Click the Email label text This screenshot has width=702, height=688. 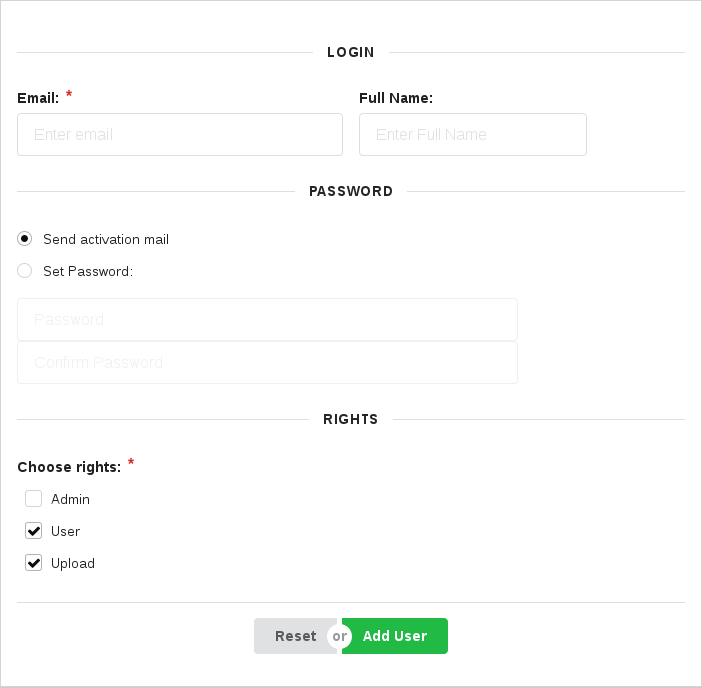pyautogui.click(x=38, y=98)
